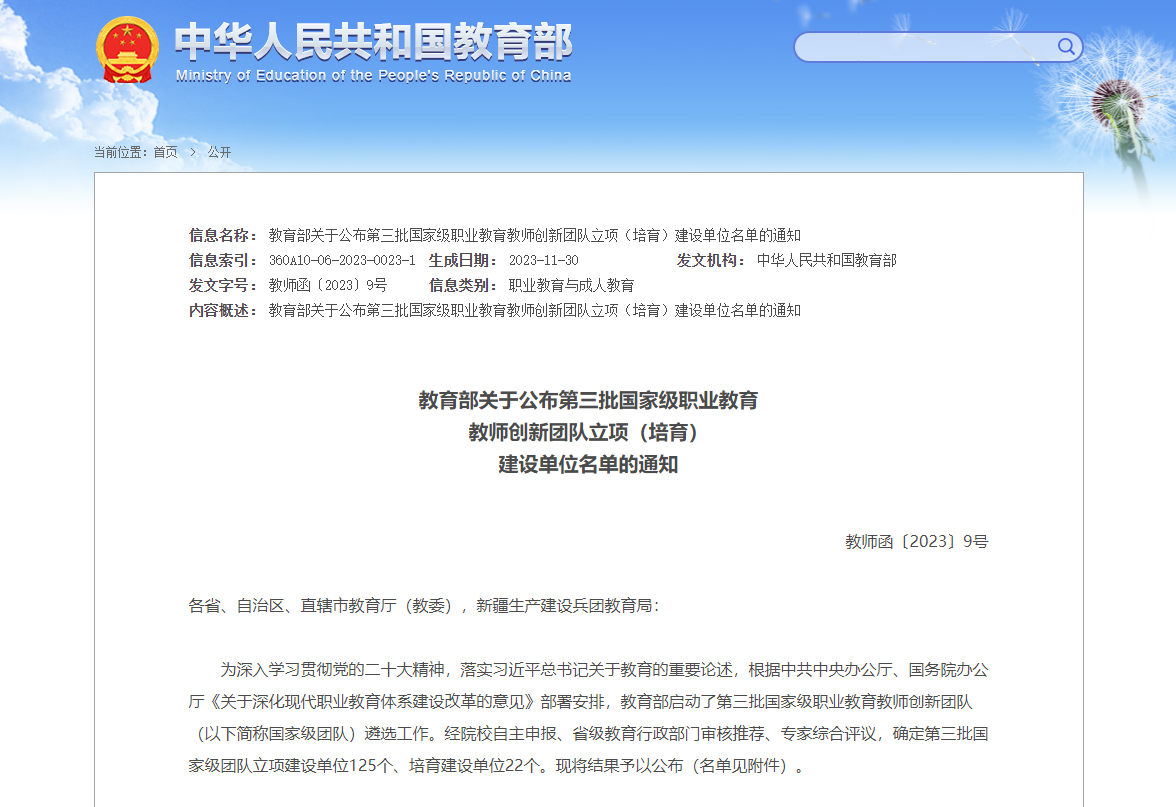The image size is (1176, 807).
Task: Click the 发文机构 value 中华人民共和国教育部
Action: (826, 260)
